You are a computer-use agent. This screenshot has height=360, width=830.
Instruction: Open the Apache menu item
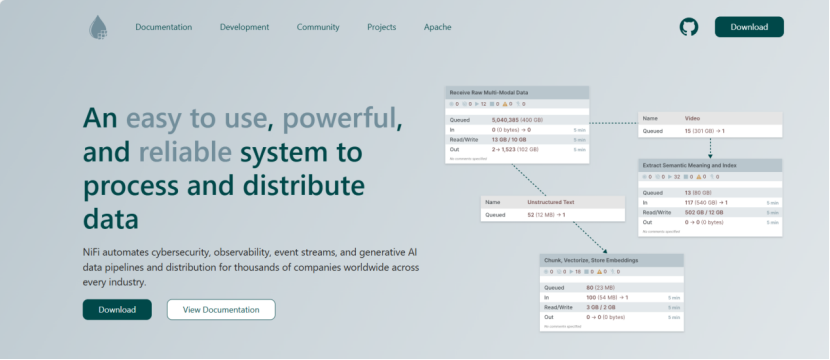point(438,27)
